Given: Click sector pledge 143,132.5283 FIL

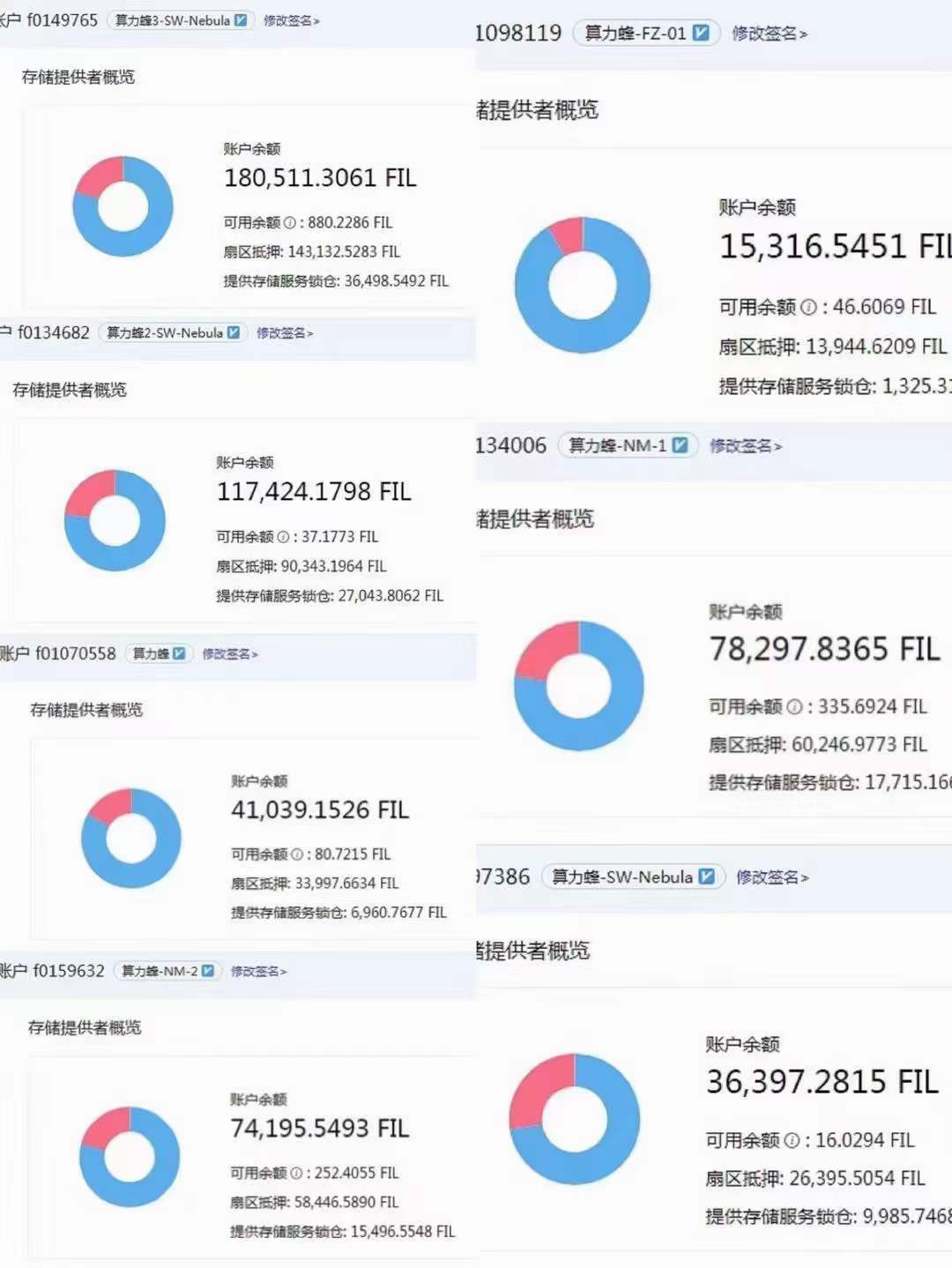Looking at the screenshot, I should [x=344, y=251].
